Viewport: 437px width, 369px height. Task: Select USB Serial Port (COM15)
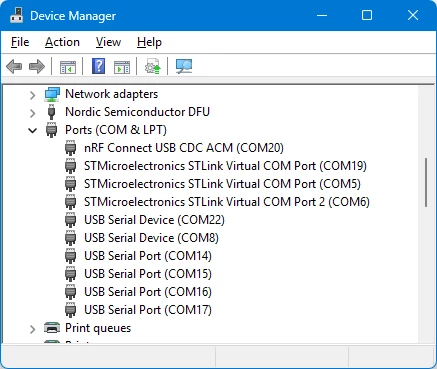tap(148, 274)
